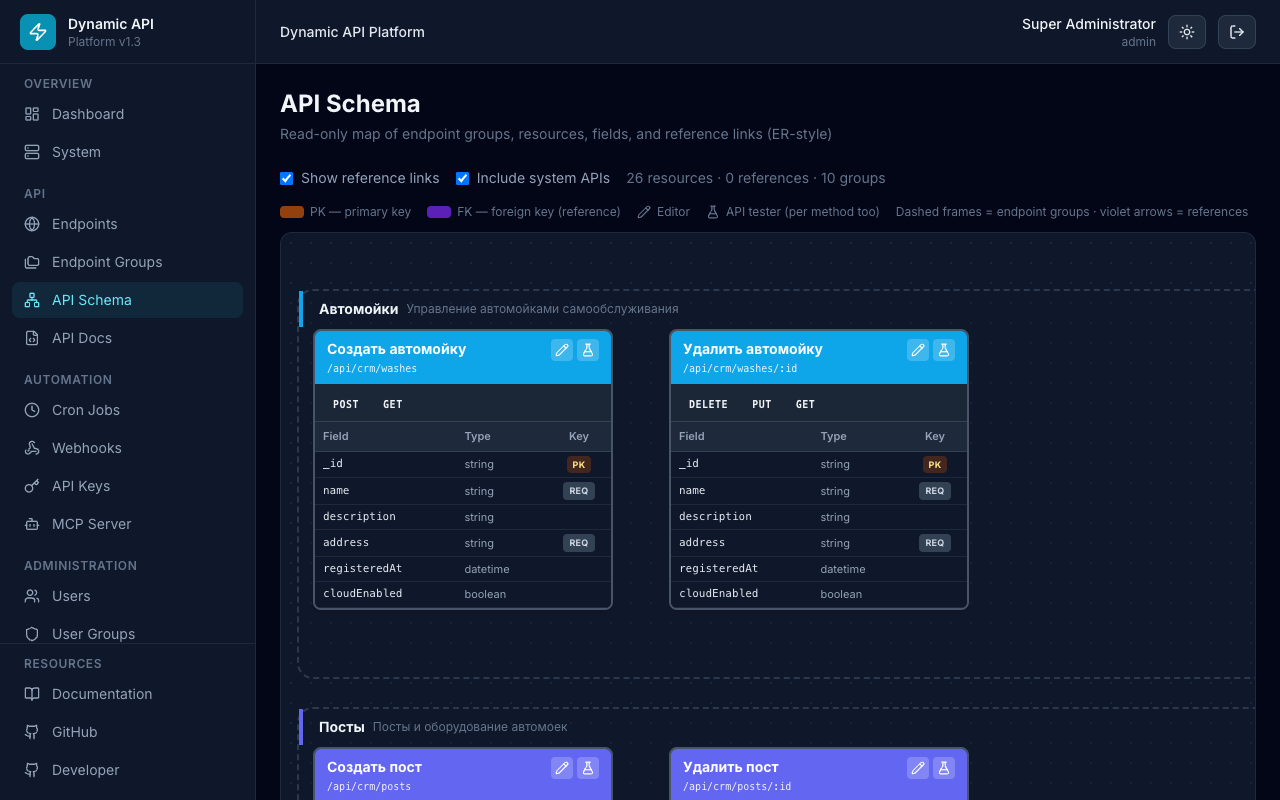This screenshot has height=800, width=1280.
Task: Click /api/crm/posts path text
Action: tap(369, 787)
